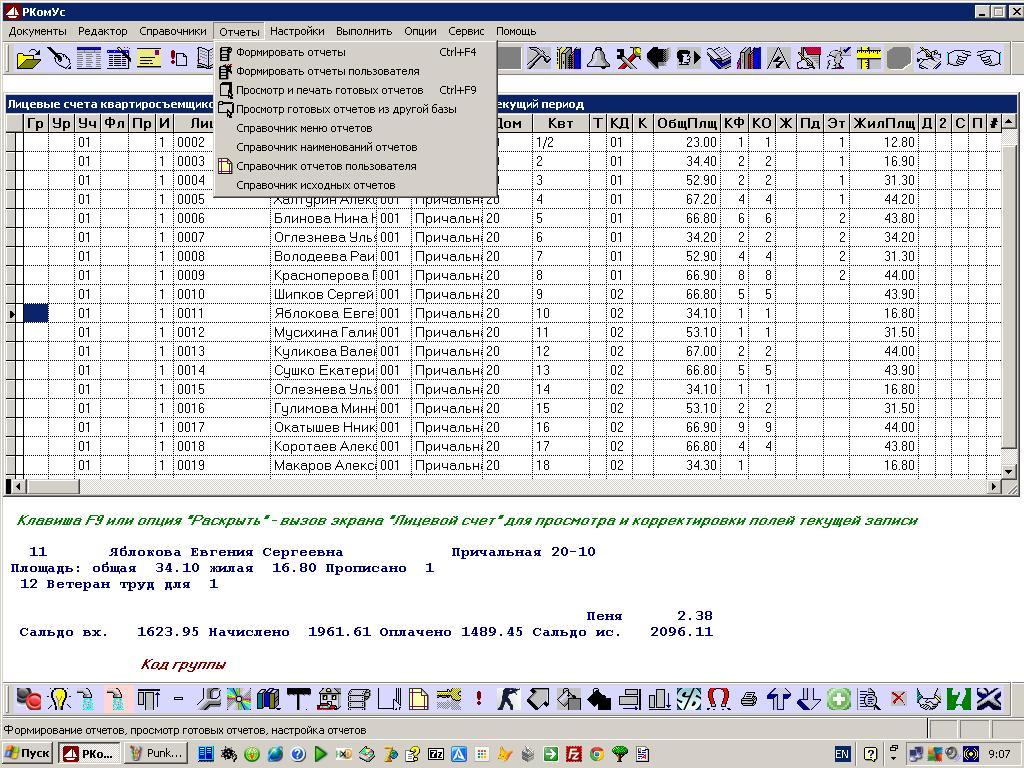Click the "ОбщПлщ" column header

(686, 123)
